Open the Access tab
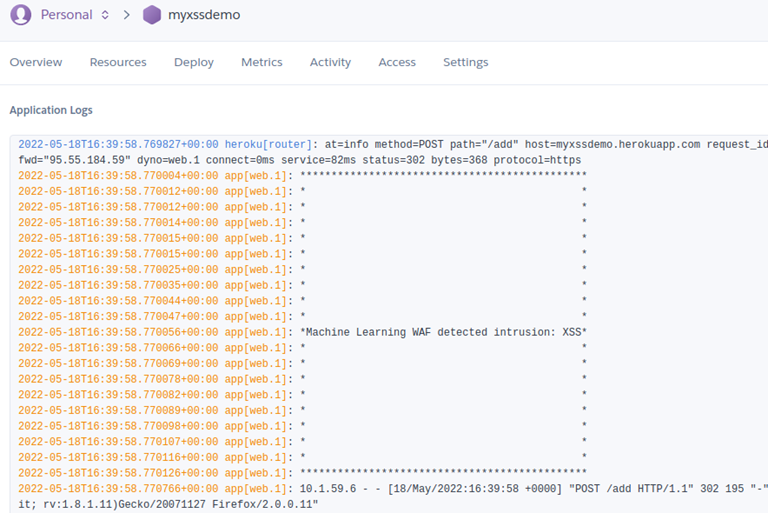 pyautogui.click(x=397, y=62)
